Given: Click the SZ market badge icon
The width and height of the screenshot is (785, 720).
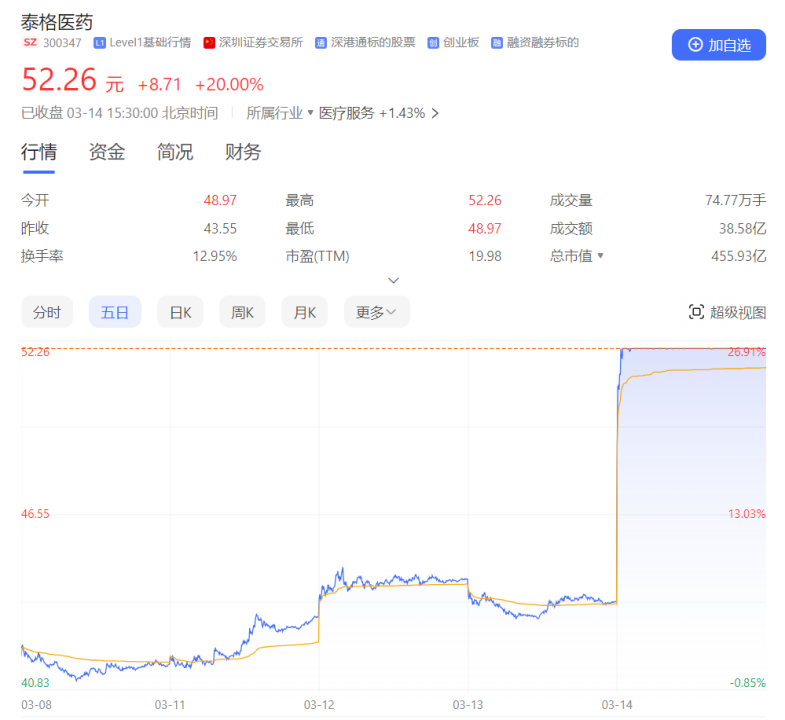Looking at the screenshot, I should tap(28, 43).
